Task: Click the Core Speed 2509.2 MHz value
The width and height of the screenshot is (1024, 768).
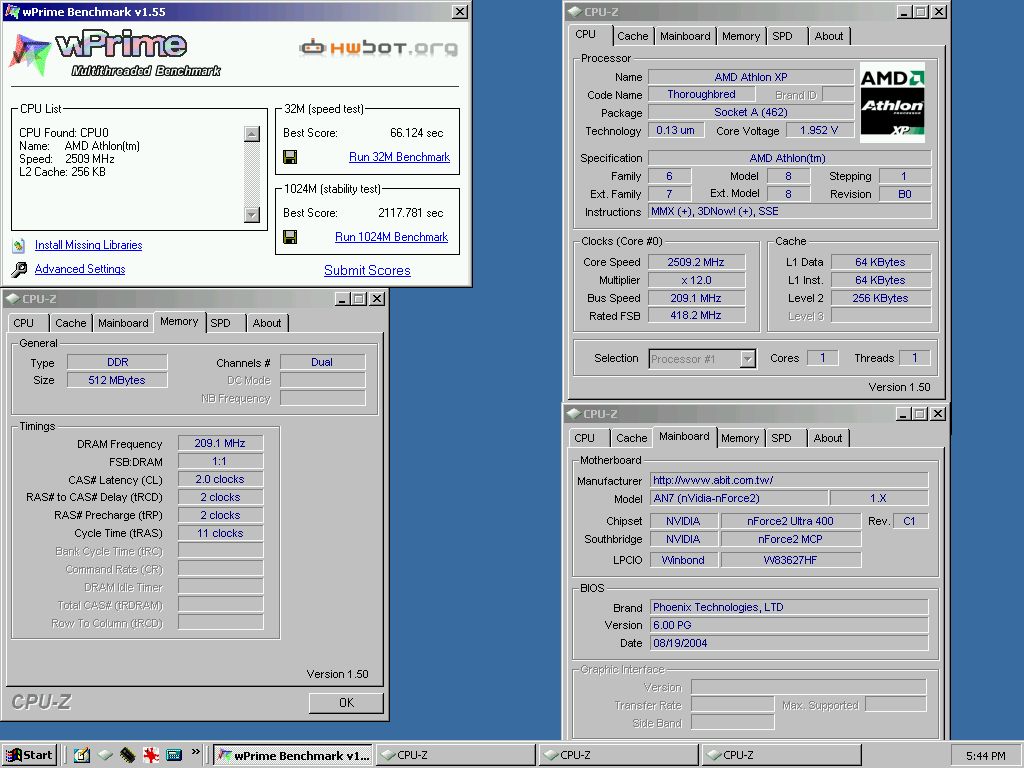Action: [x=696, y=262]
